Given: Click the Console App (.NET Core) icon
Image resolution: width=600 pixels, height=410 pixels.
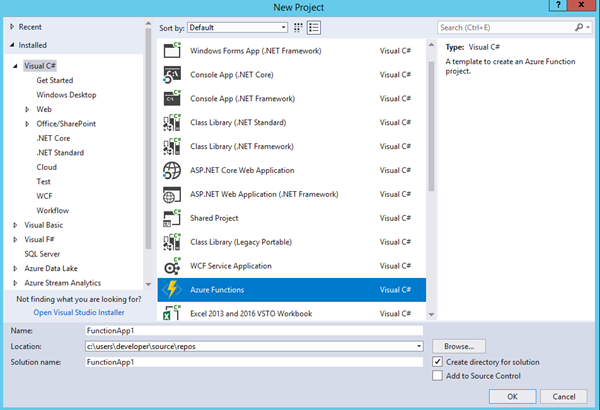Looking at the screenshot, I should [172, 75].
